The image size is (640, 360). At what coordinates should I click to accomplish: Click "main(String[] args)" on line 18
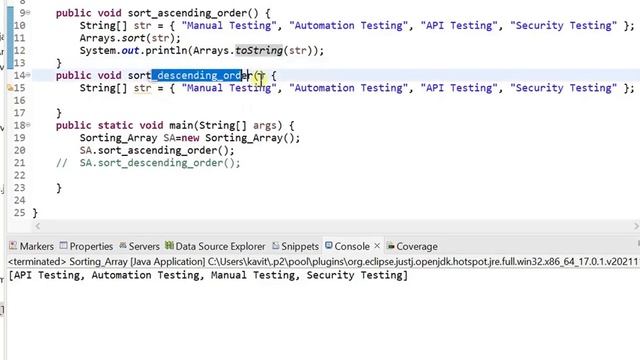(x=226, y=125)
